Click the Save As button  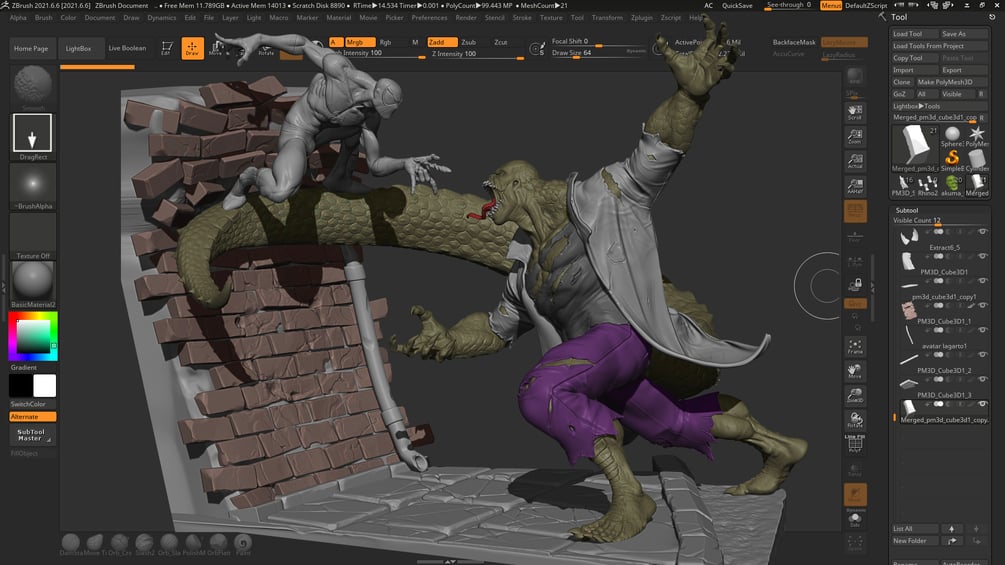[x=963, y=34]
